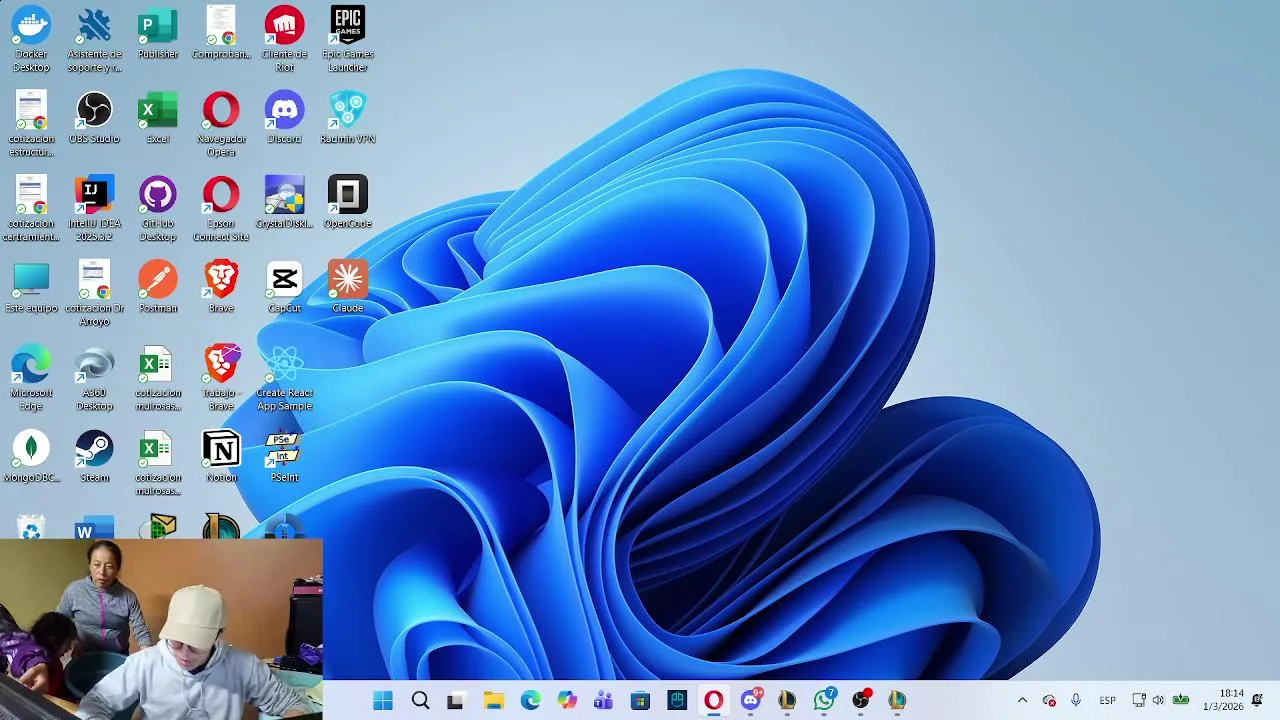Select the Radmin VPN shortcut

point(348,118)
